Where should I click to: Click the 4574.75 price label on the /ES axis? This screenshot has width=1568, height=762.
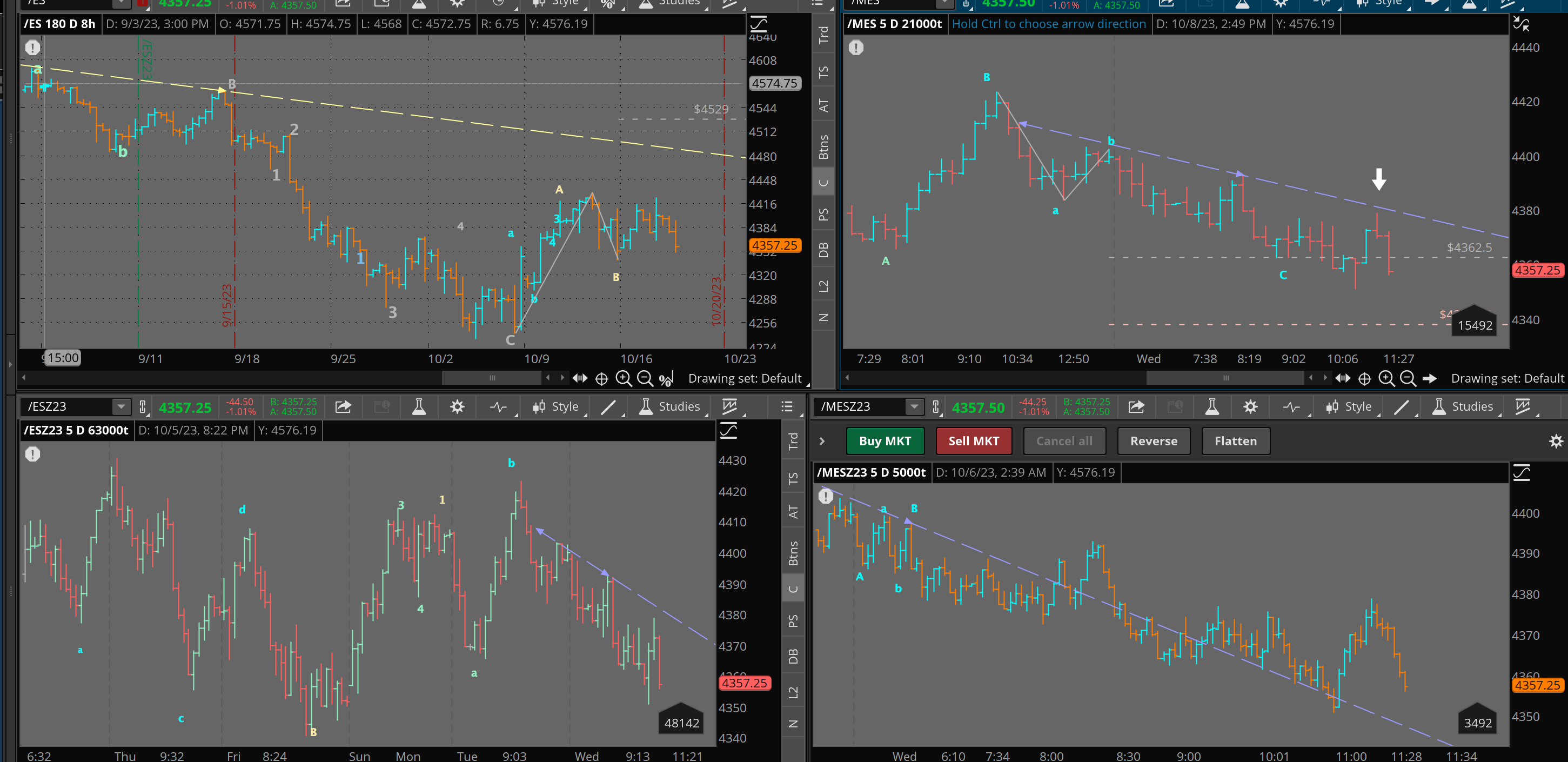[x=774, y=83]
